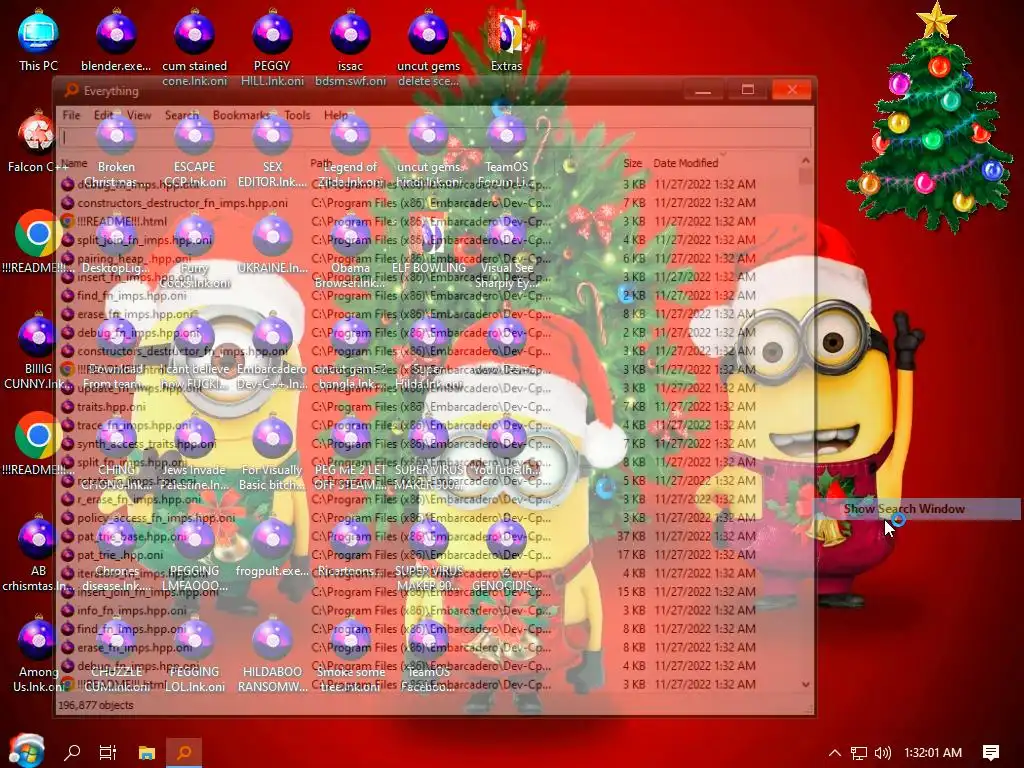Select the split_join_fn_imps.hpp.oni result
The image size is (1024, 768).
pos(144,240)
